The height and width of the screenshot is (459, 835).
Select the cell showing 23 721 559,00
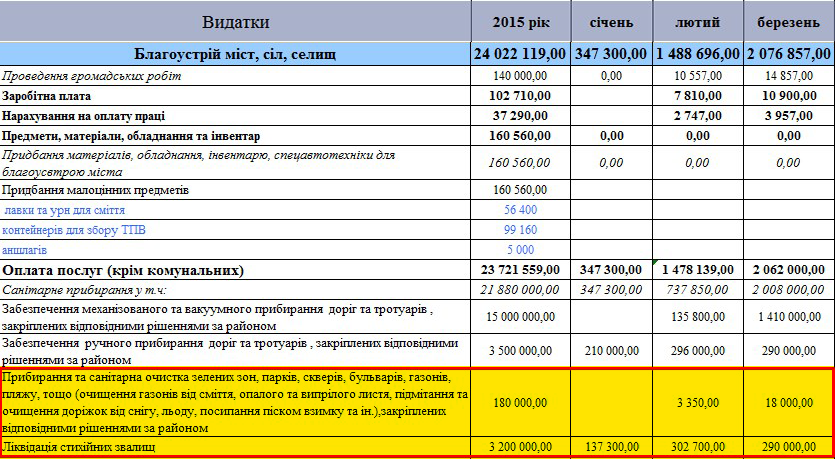tap(521, 270)
